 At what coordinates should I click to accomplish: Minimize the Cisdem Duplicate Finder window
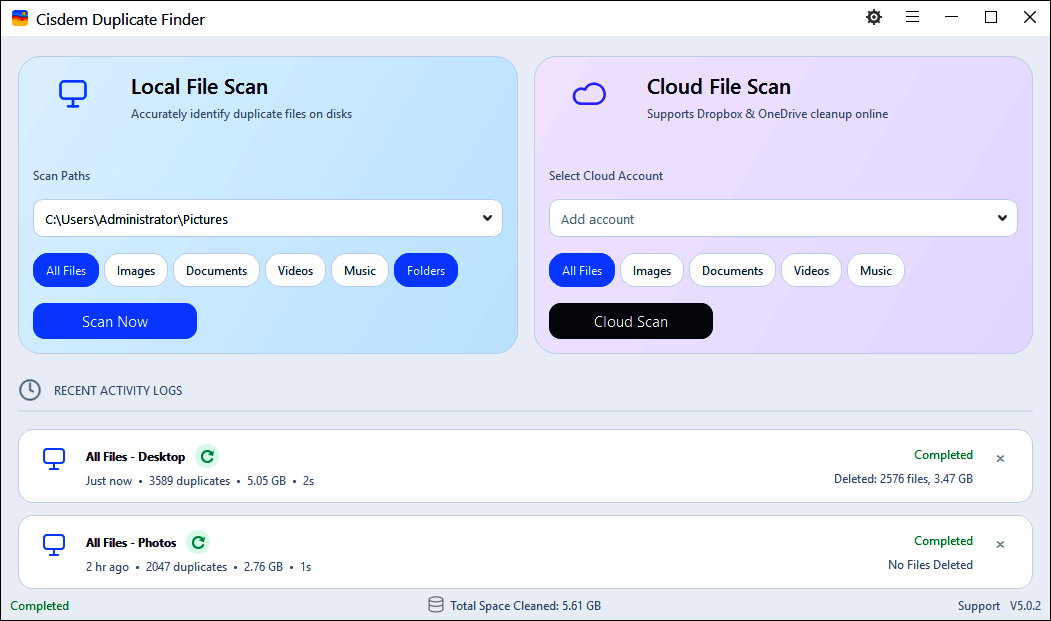click(951, 17)
